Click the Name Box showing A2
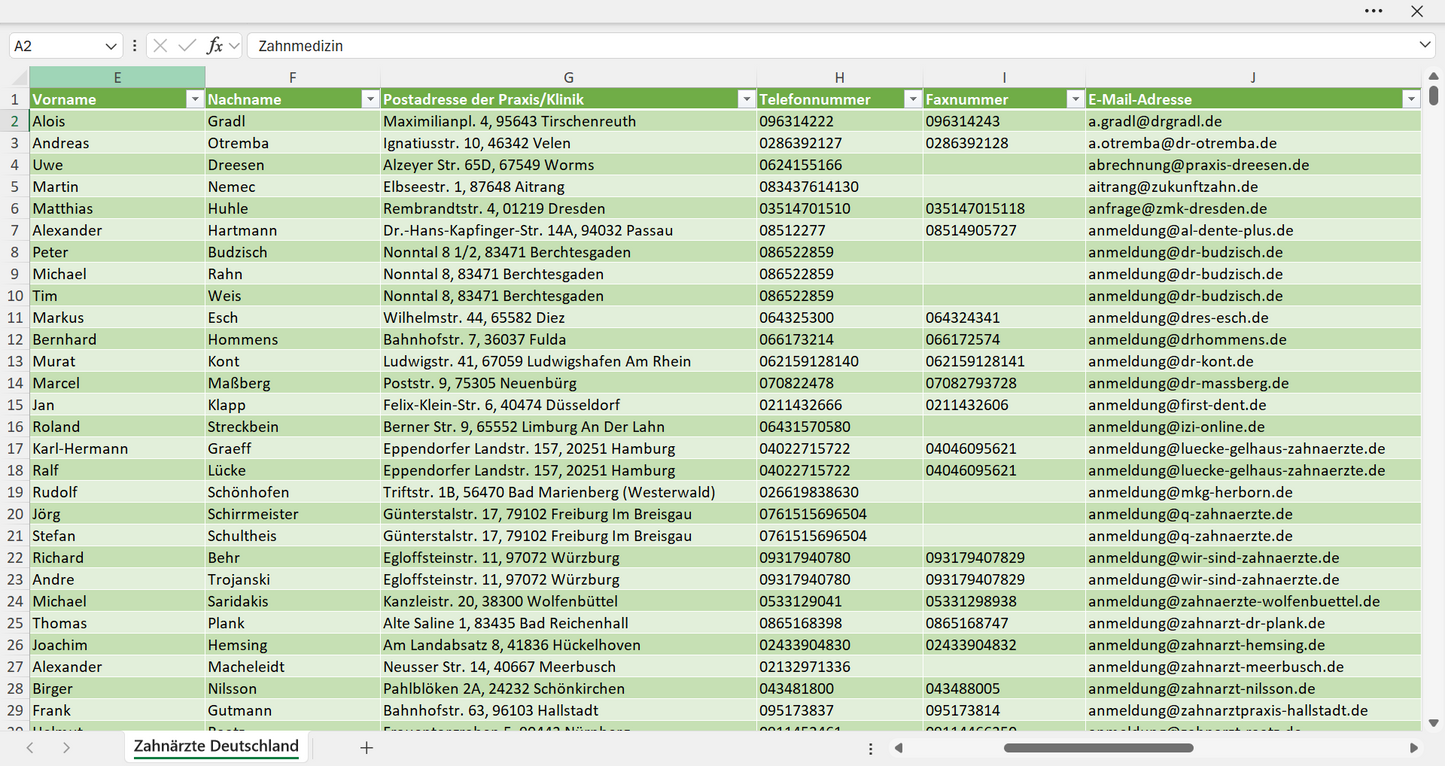This screenshot has height=766, width=1445. tap(56, 46)
